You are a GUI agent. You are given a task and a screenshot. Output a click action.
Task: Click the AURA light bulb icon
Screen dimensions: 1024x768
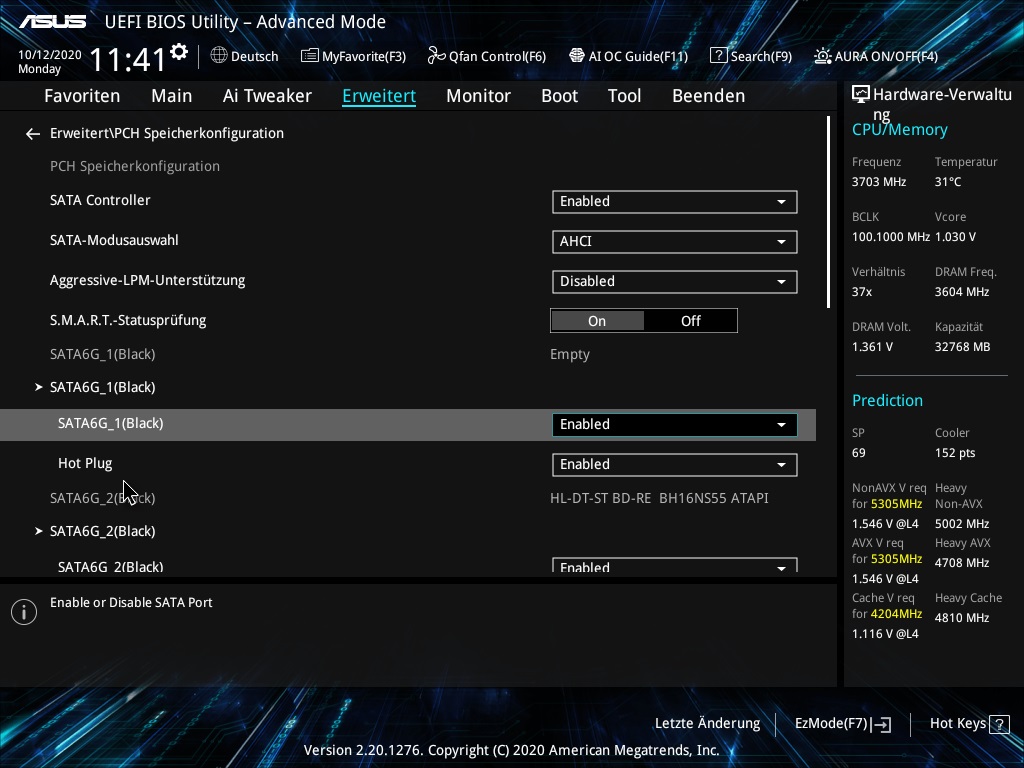pos(822,56)
